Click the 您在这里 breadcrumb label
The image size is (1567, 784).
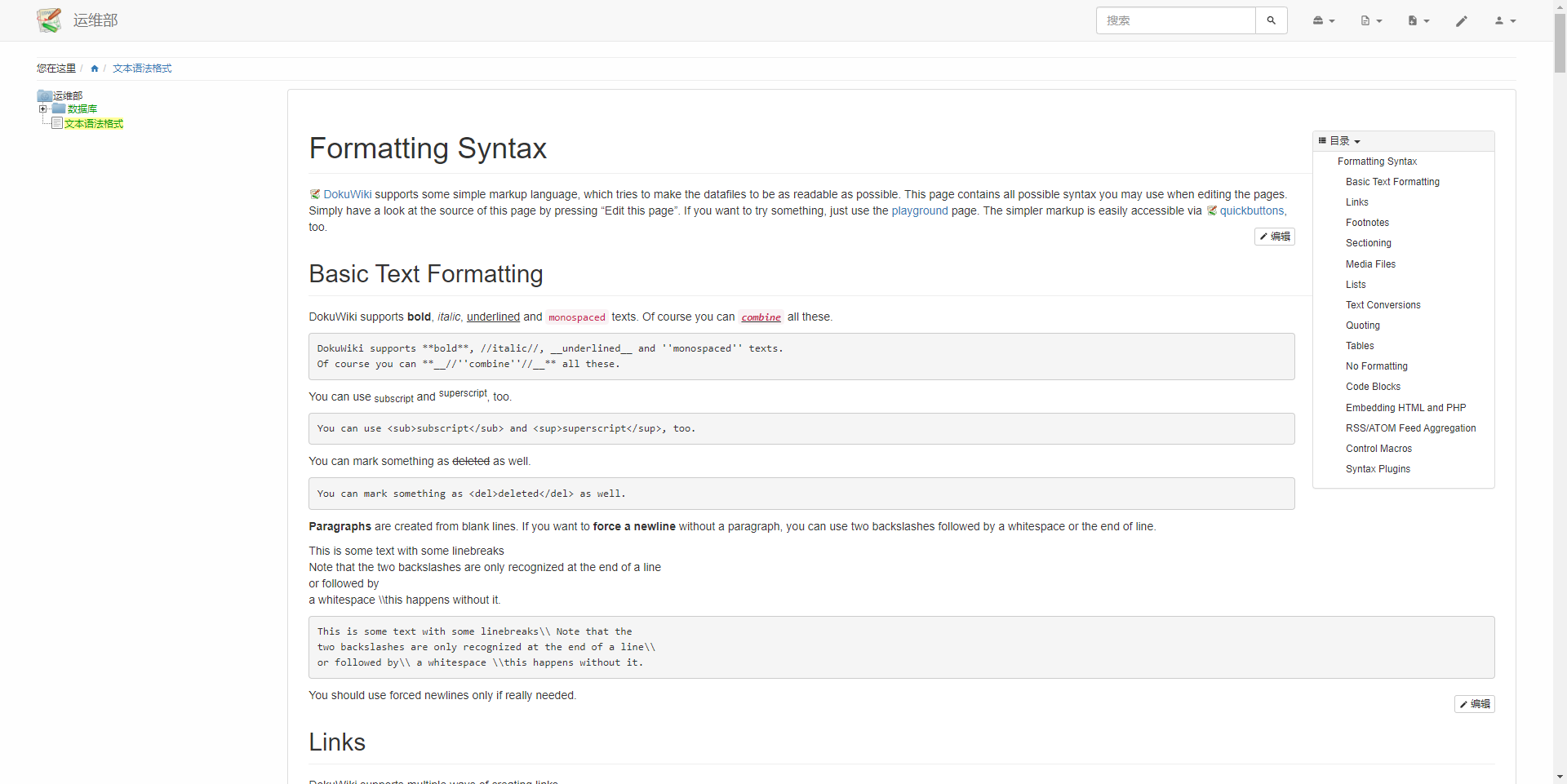56,69
